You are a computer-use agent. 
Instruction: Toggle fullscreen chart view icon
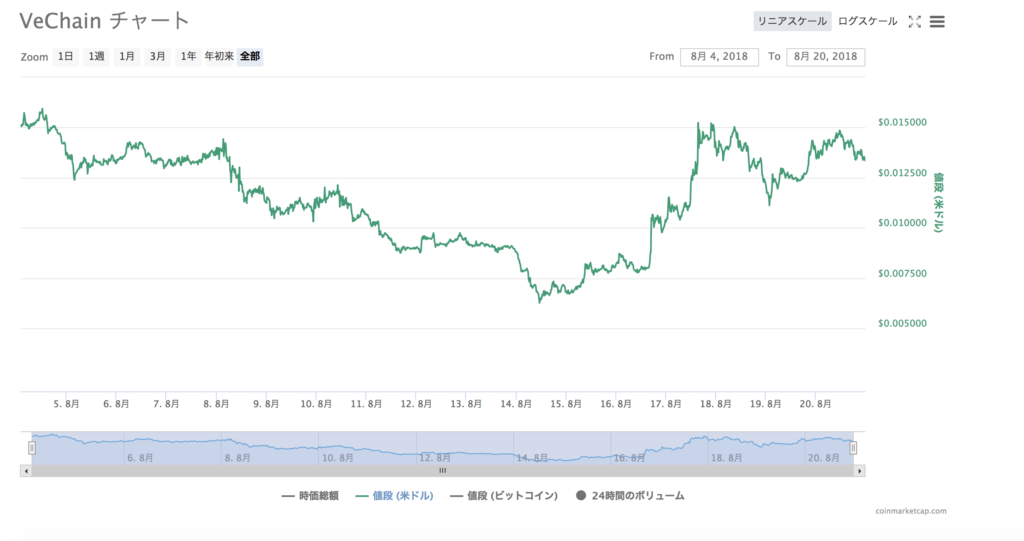coord(915,22)
